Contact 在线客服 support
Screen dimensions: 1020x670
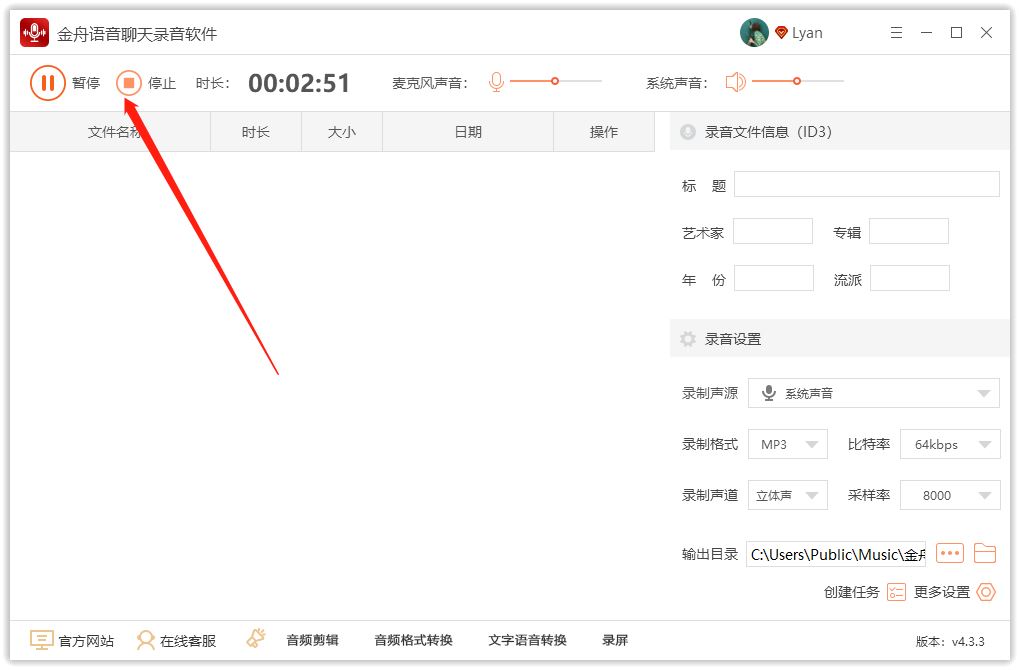pos(176,640)
